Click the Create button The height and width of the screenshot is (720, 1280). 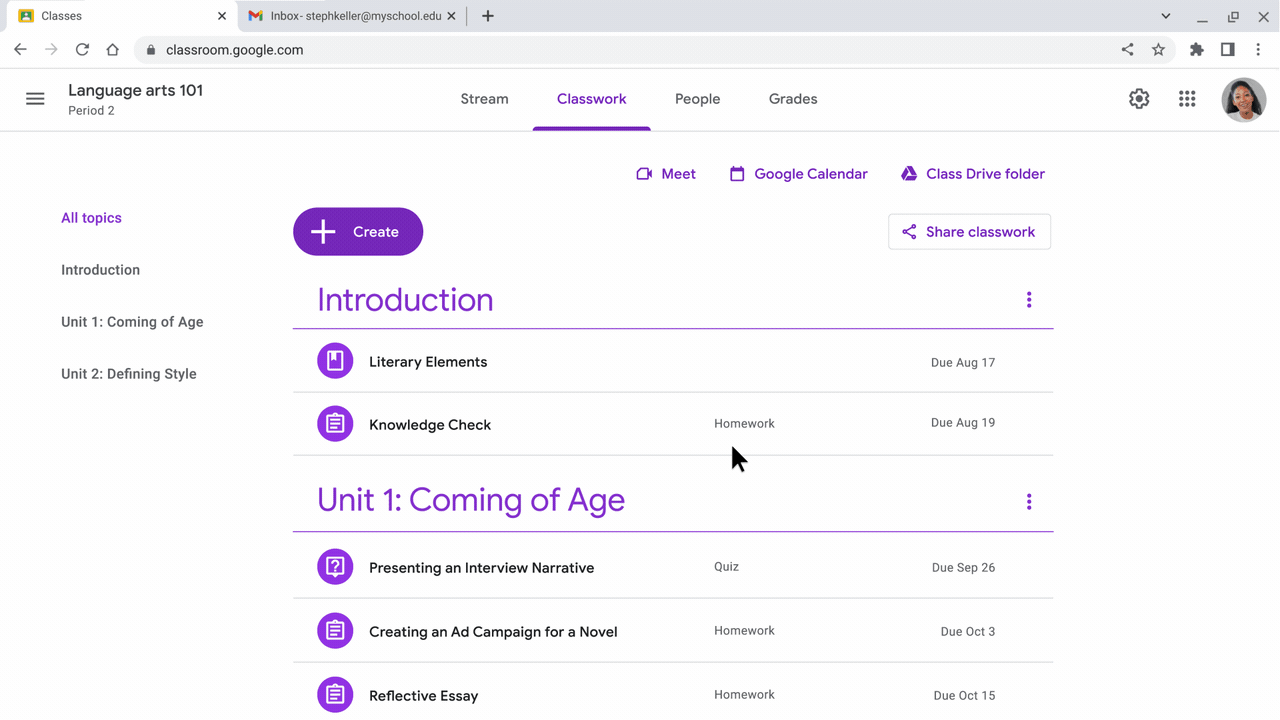pyautogui.click(x=358, y=232)
